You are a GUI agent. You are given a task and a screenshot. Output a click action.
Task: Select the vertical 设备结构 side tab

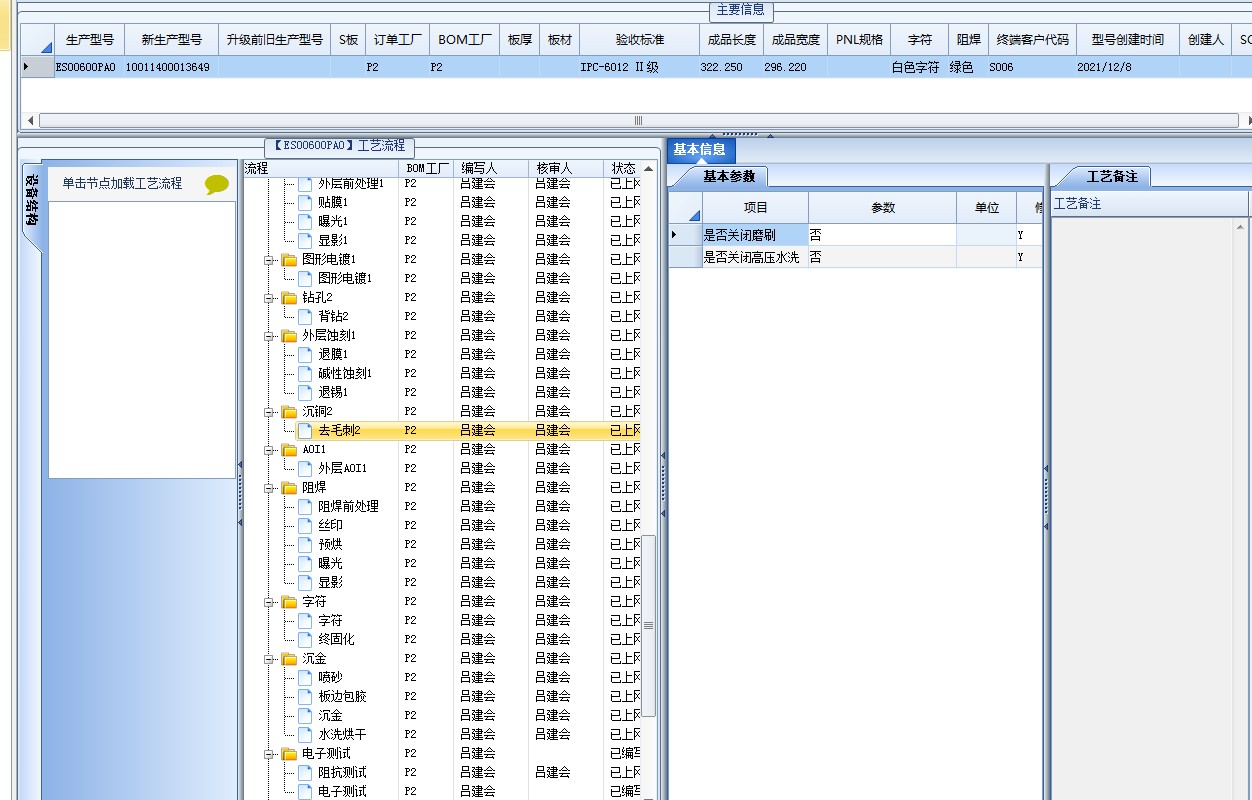click(x=32, y=200)
